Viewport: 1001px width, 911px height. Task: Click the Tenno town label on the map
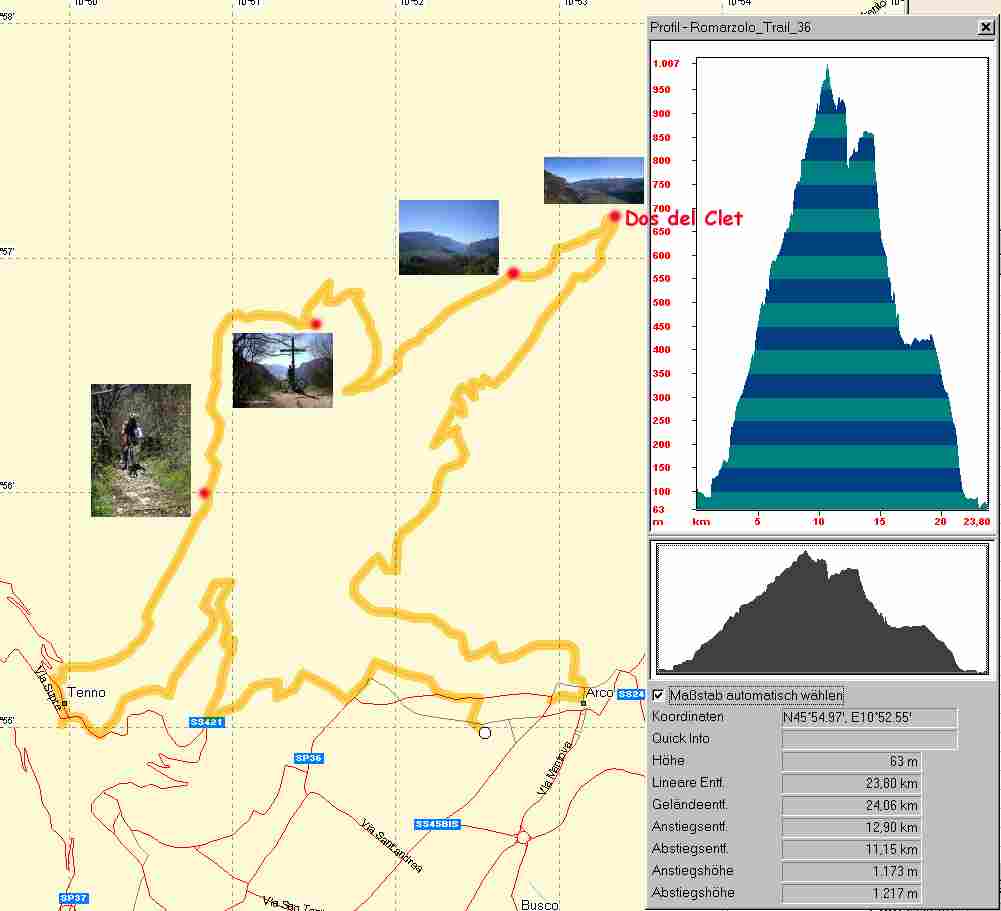(86, 692)
